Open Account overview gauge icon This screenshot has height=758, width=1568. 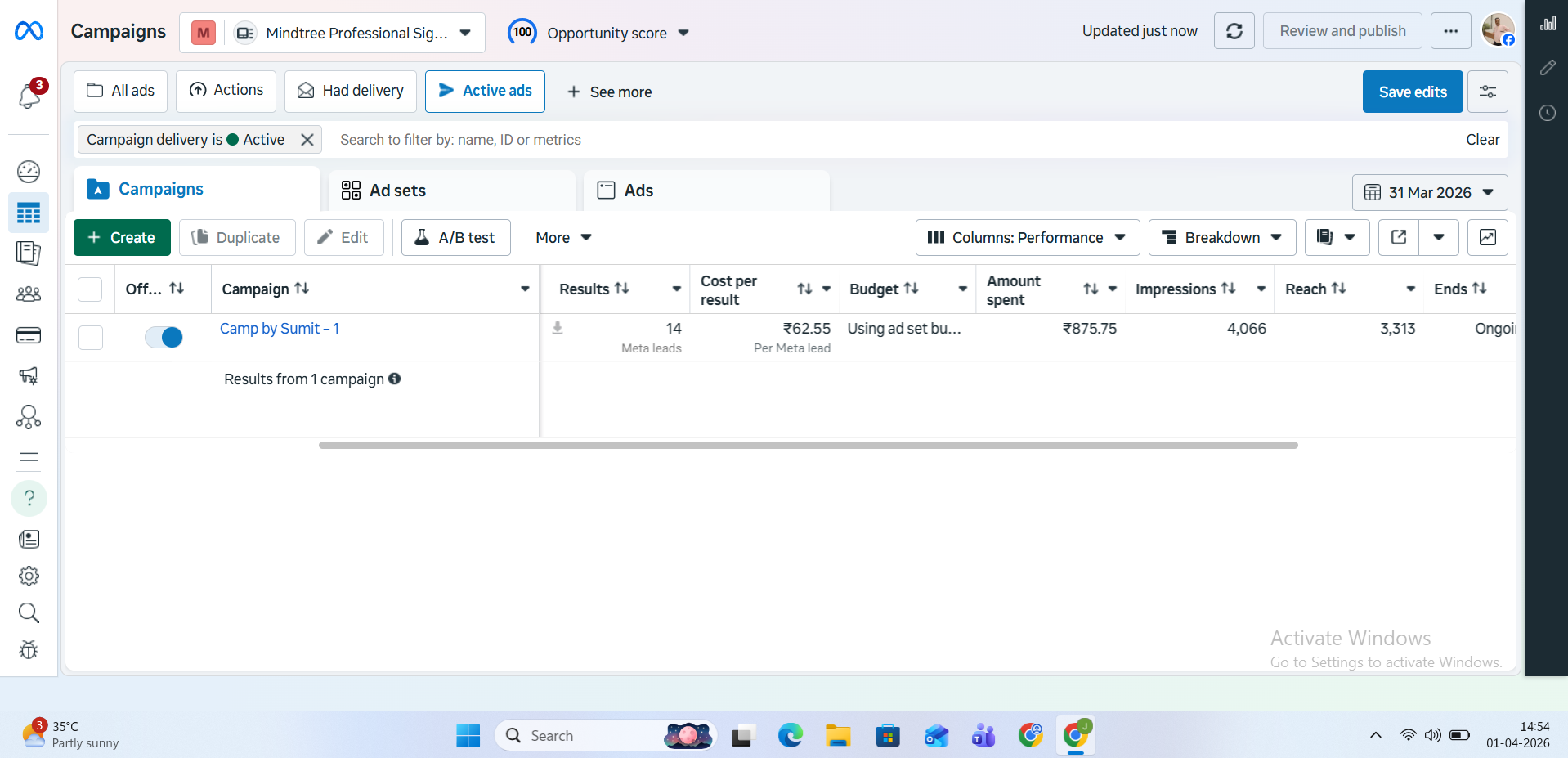coord(29,172)
